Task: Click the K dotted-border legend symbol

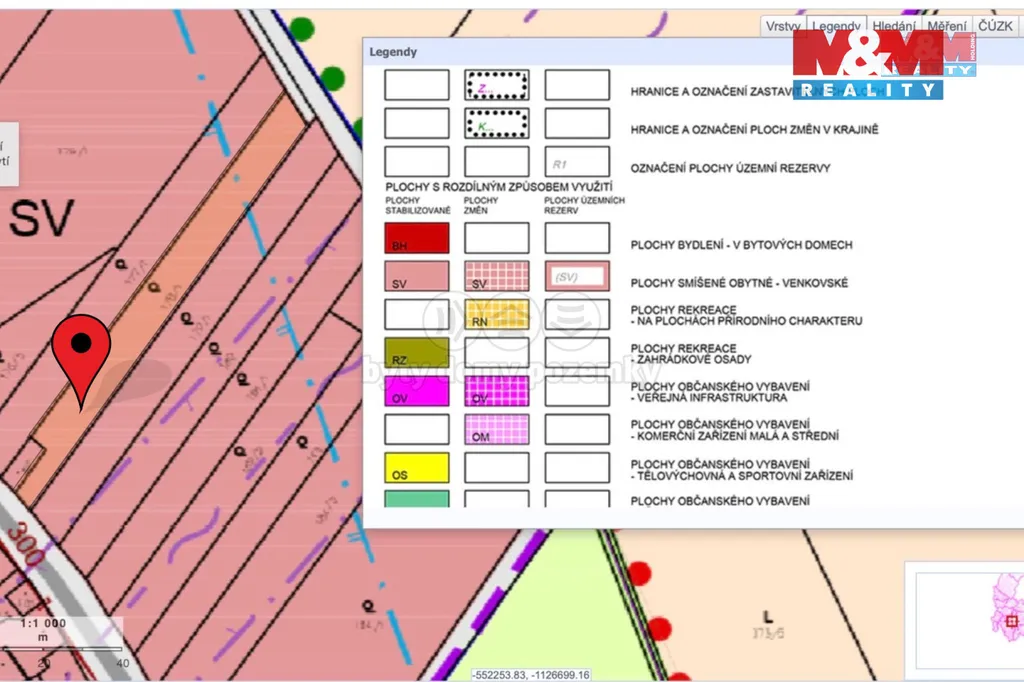Action: pyautogui.click(x=497, y=123)
